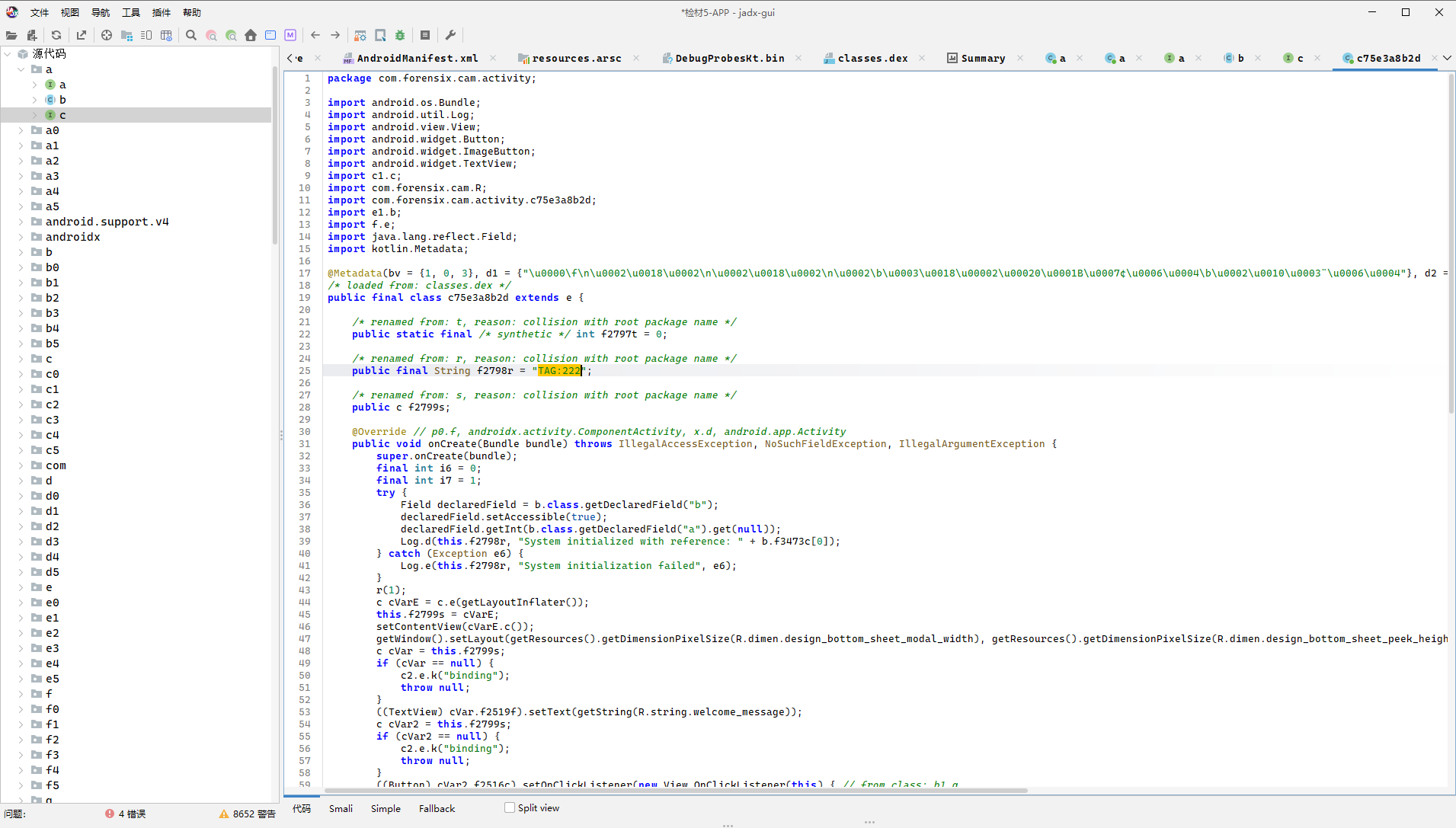
Task: Collapse the package a folder
Action: 21,69
